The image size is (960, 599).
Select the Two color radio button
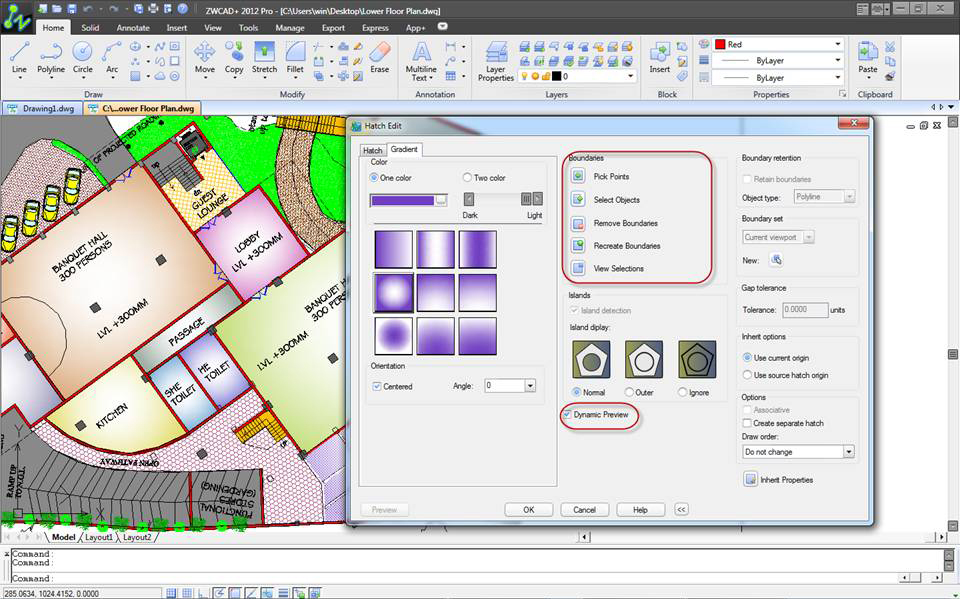467,178
